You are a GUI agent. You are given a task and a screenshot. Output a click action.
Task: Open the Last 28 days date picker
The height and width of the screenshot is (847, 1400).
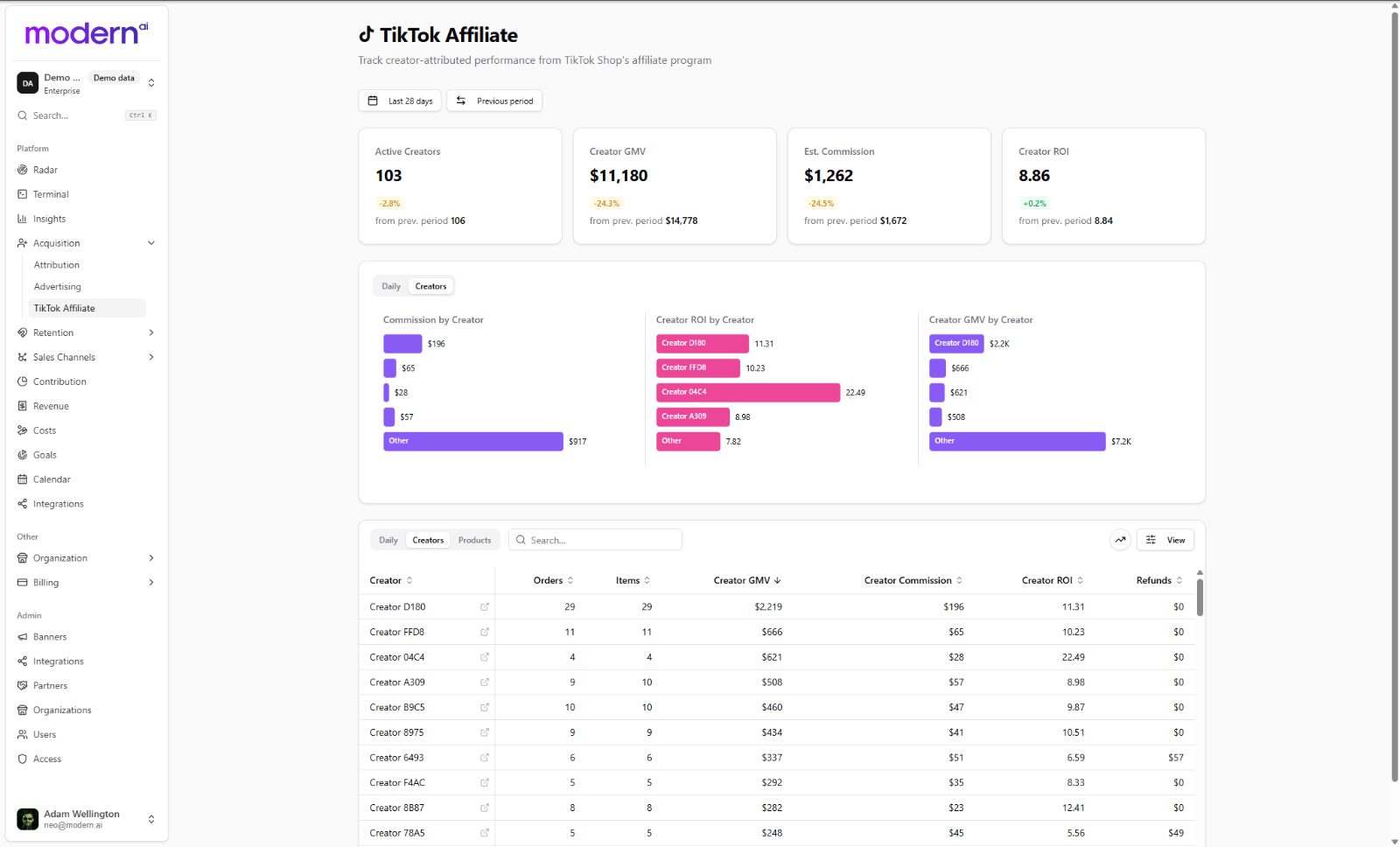pos(400,101)
